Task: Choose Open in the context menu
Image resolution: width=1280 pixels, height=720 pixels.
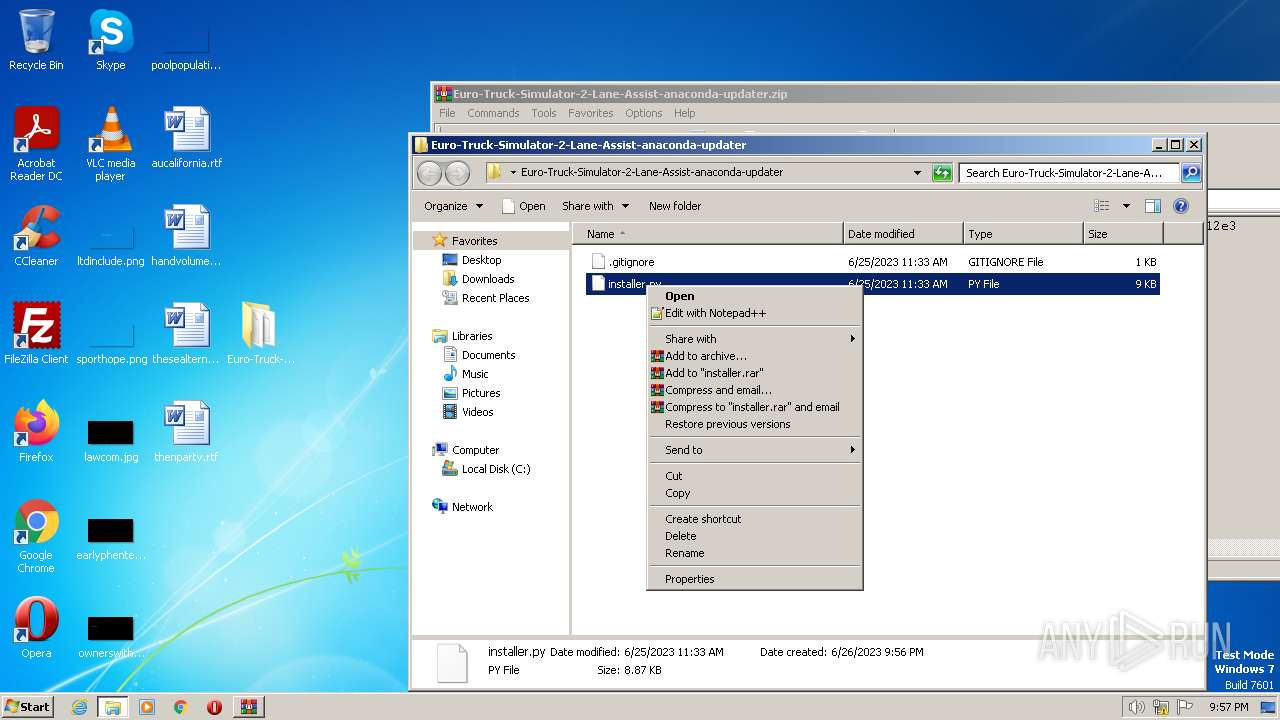Action: [x=755, y=296]
